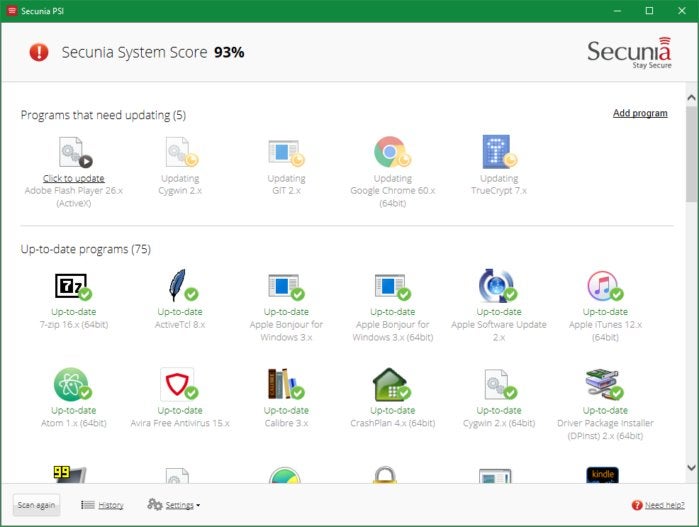The image size is (699, 527).
Task: Click the Secunia PSI title bar app icon
Action: tap(12, 11)
